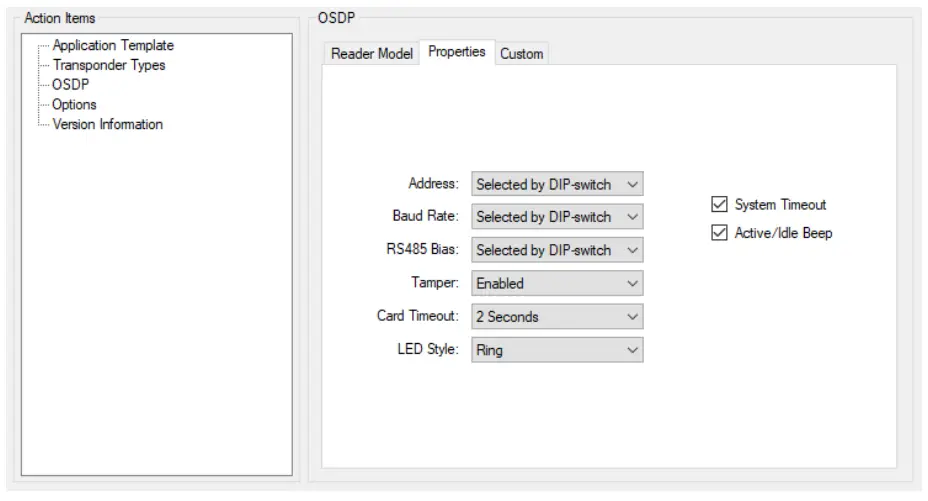Click Transponder Types in Action Items

click(x=109, y=65)
